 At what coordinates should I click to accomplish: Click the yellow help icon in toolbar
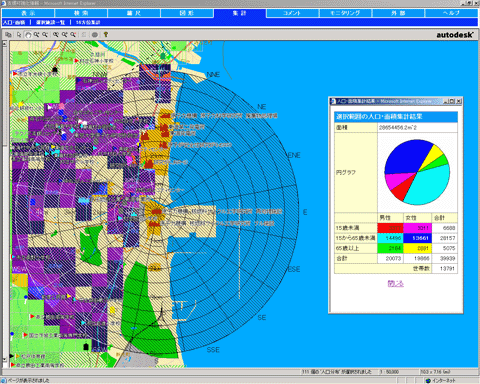pyautogui.click(x=106, y=35)
